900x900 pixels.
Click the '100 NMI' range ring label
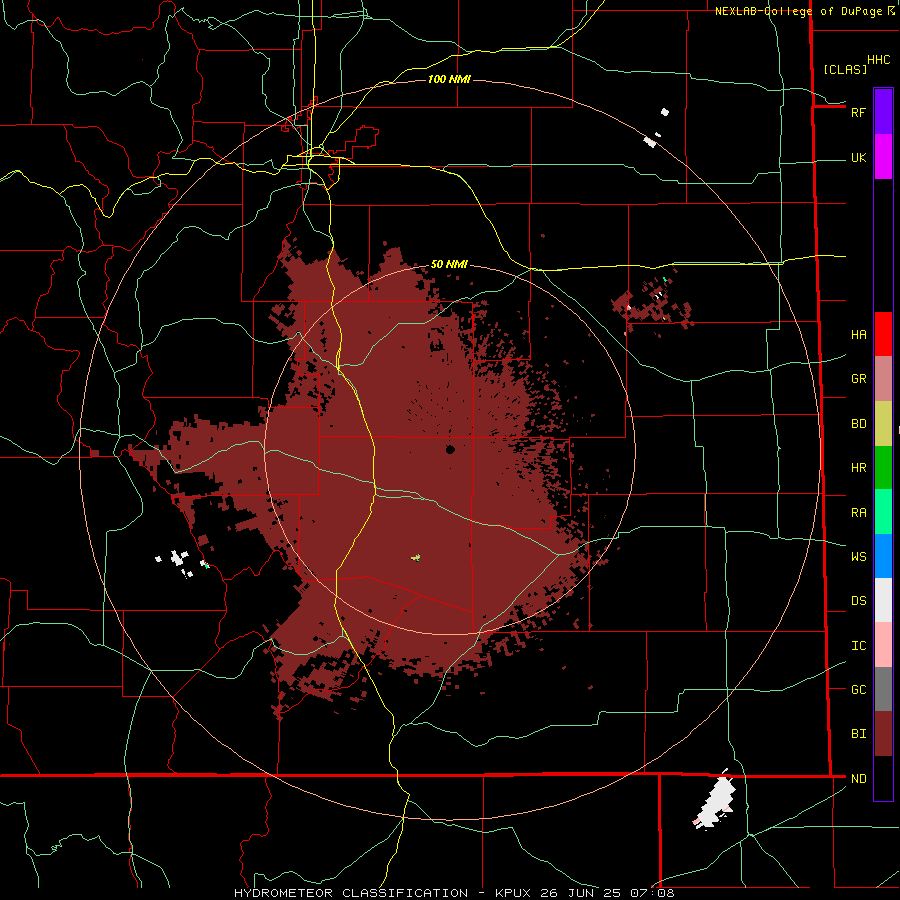[449, 79]
